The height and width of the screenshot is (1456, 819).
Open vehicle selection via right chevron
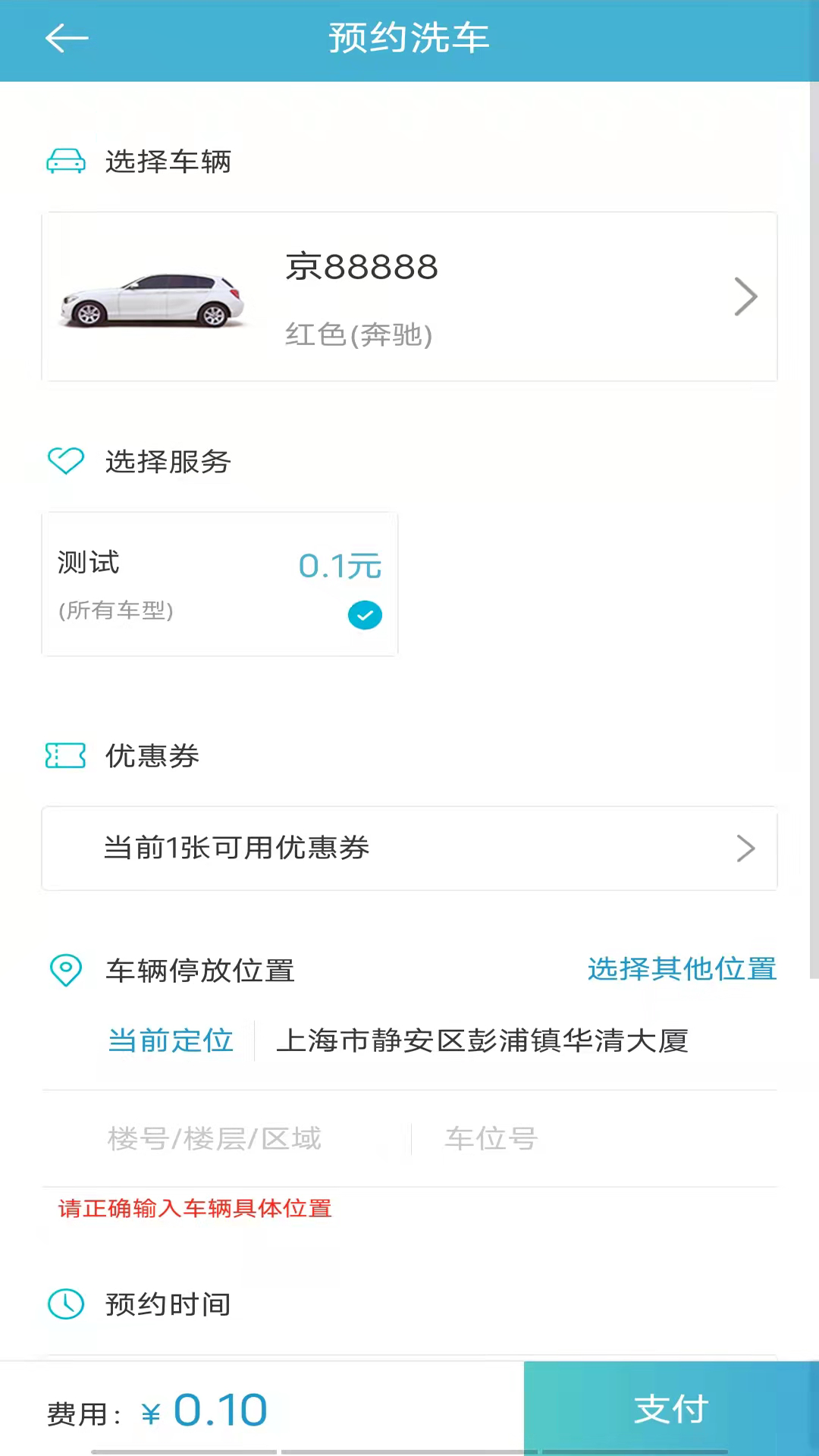click(745, 297)
